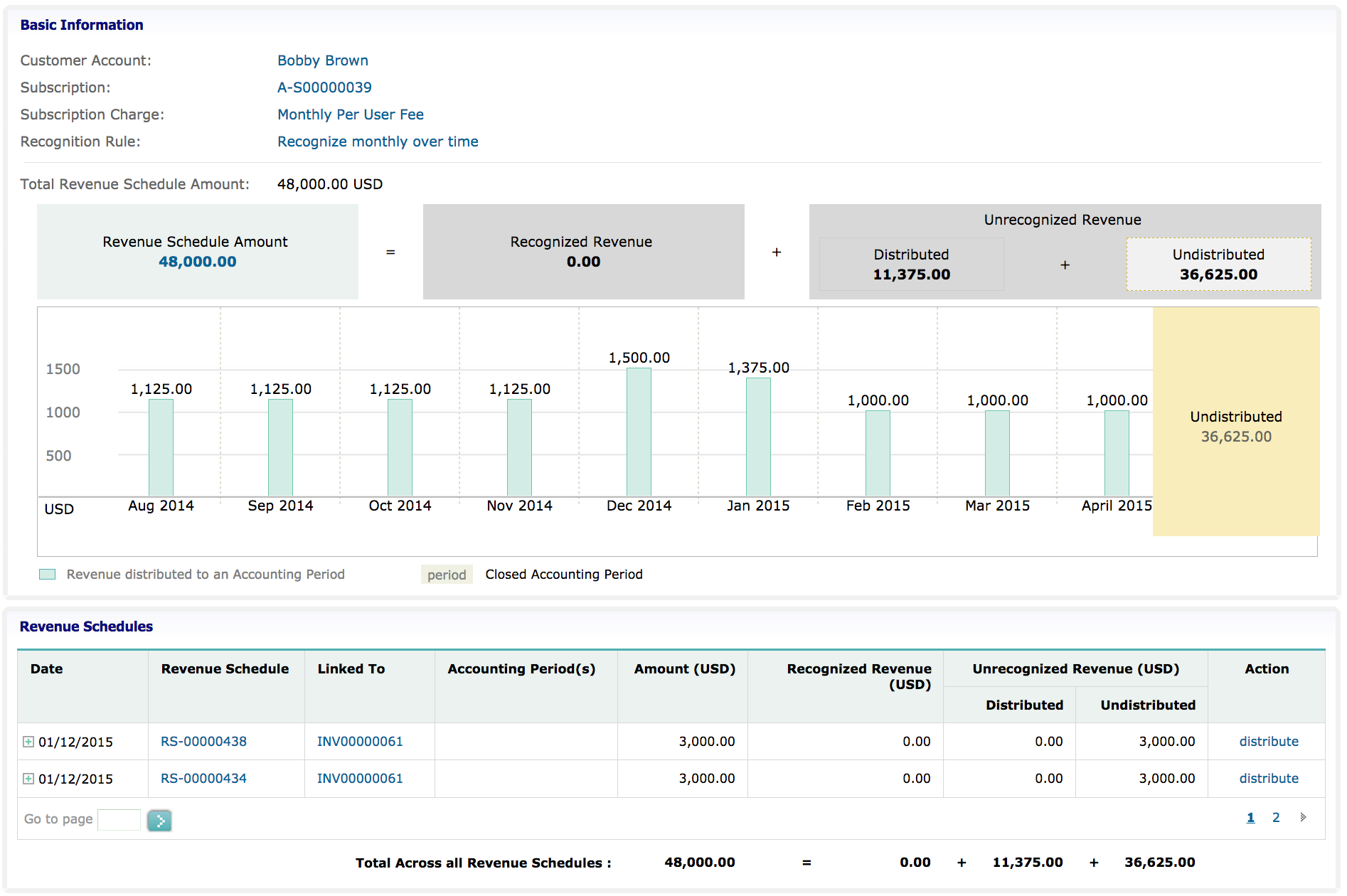Expand the RS-00000438 schedule row
The width and height of the screenshot is (1347, 896).
tap(28, 742)
